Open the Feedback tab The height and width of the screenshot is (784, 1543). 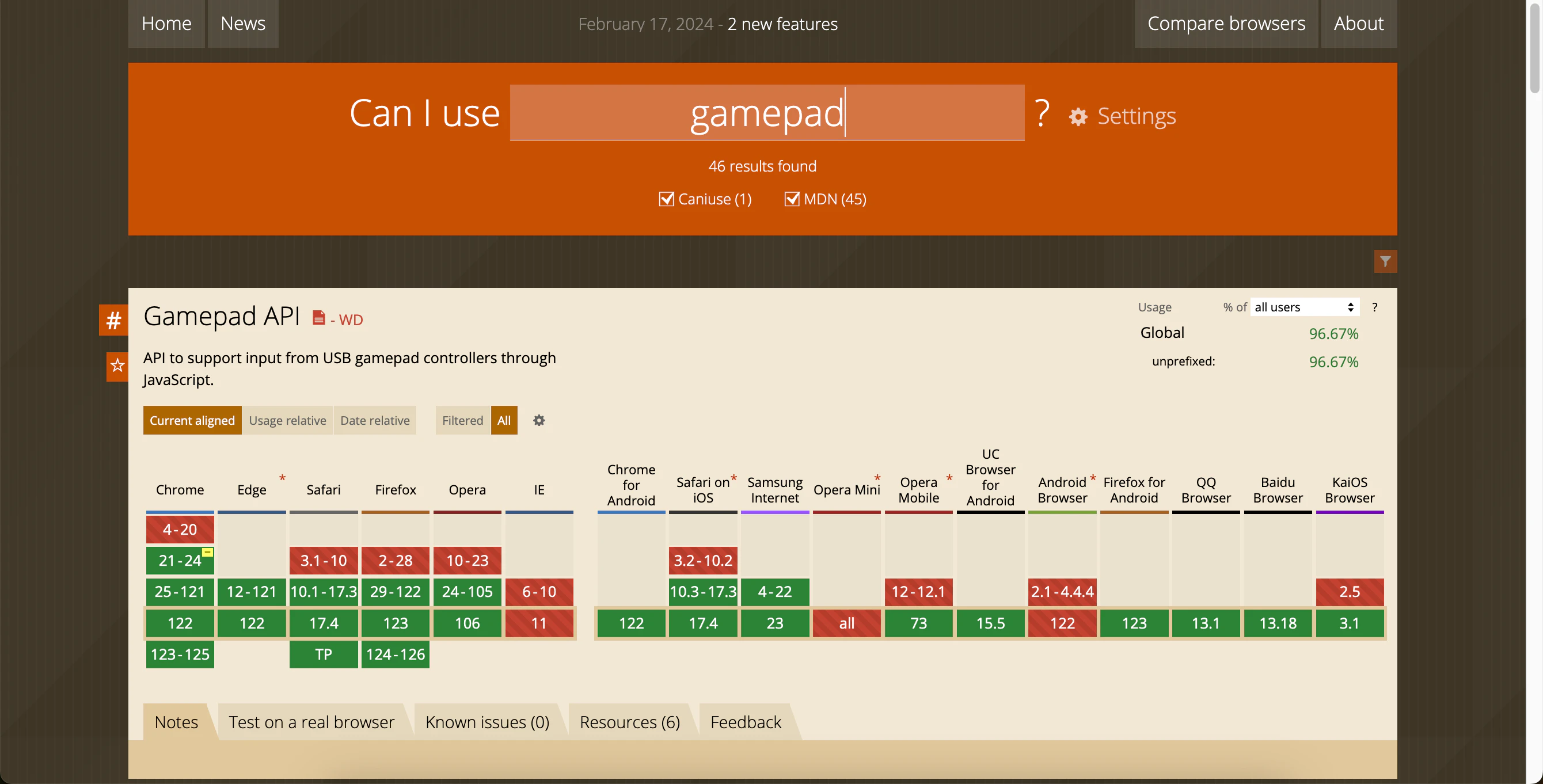pyautogui.click(x=746, y=722)
